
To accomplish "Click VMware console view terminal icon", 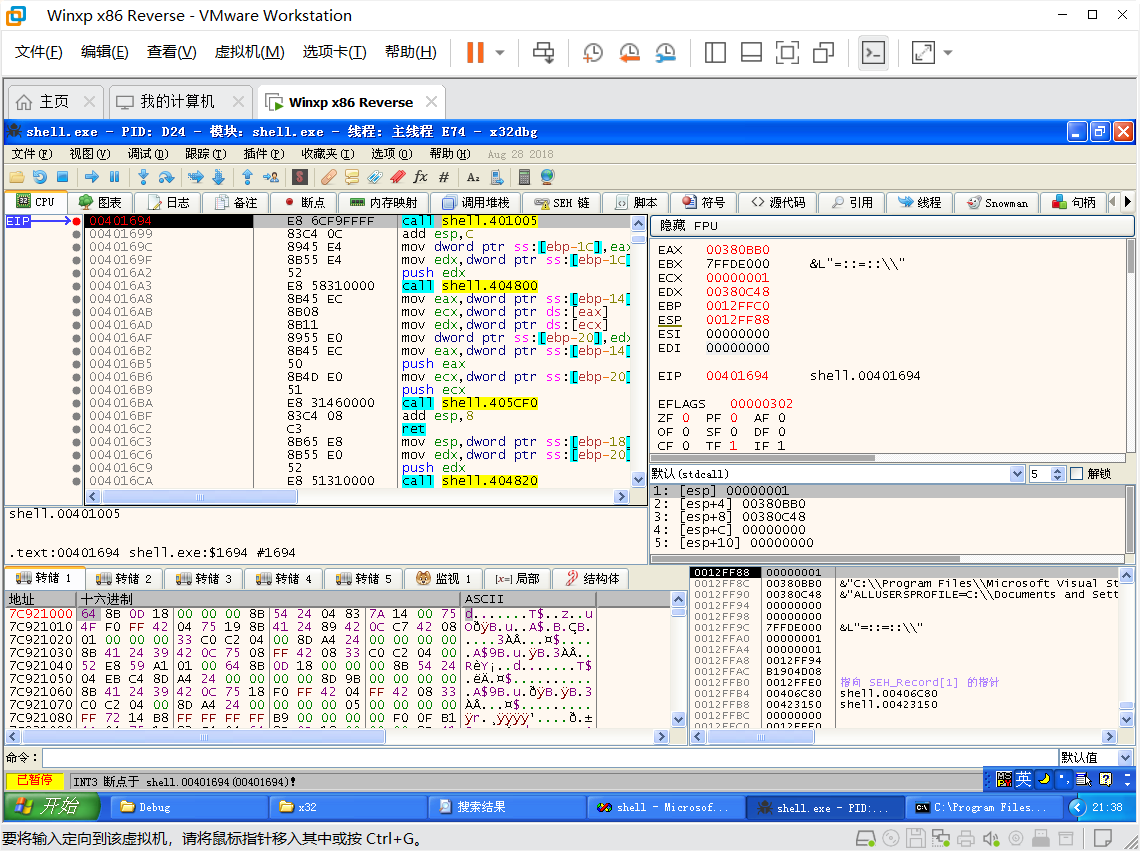I will (x=873, y=52).
